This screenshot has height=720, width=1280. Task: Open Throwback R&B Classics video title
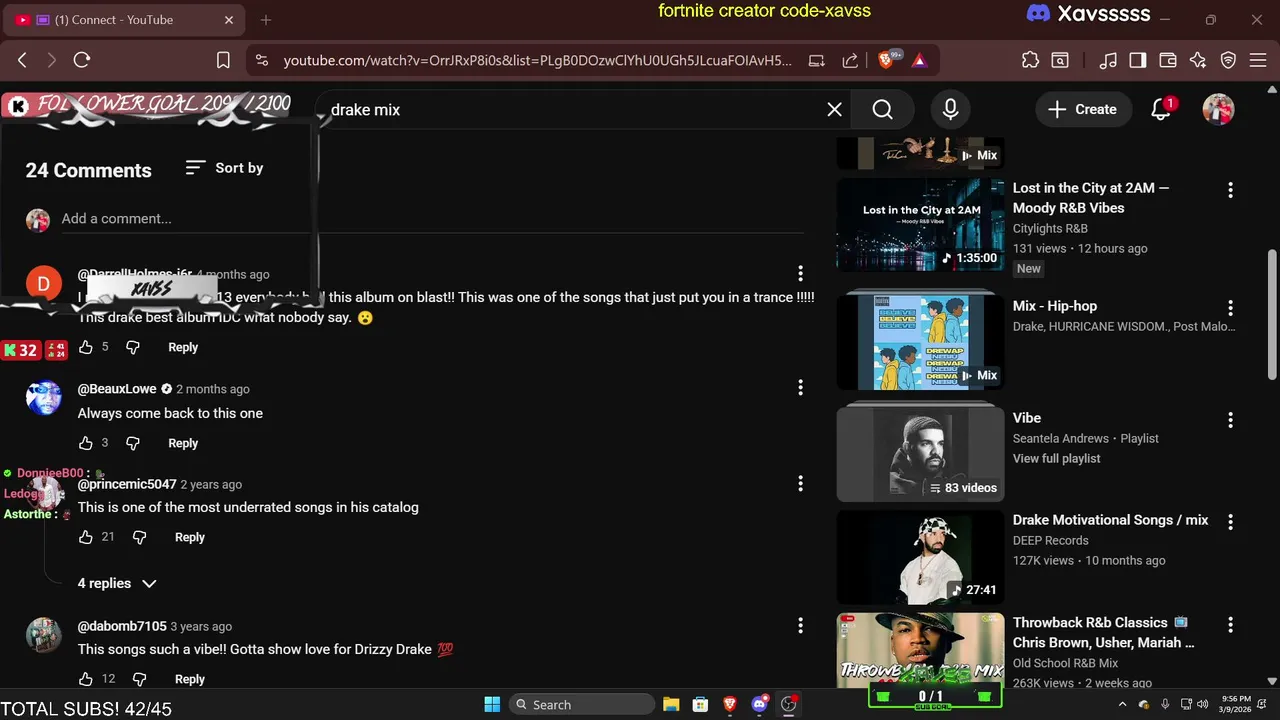(x=1104, y=632)
